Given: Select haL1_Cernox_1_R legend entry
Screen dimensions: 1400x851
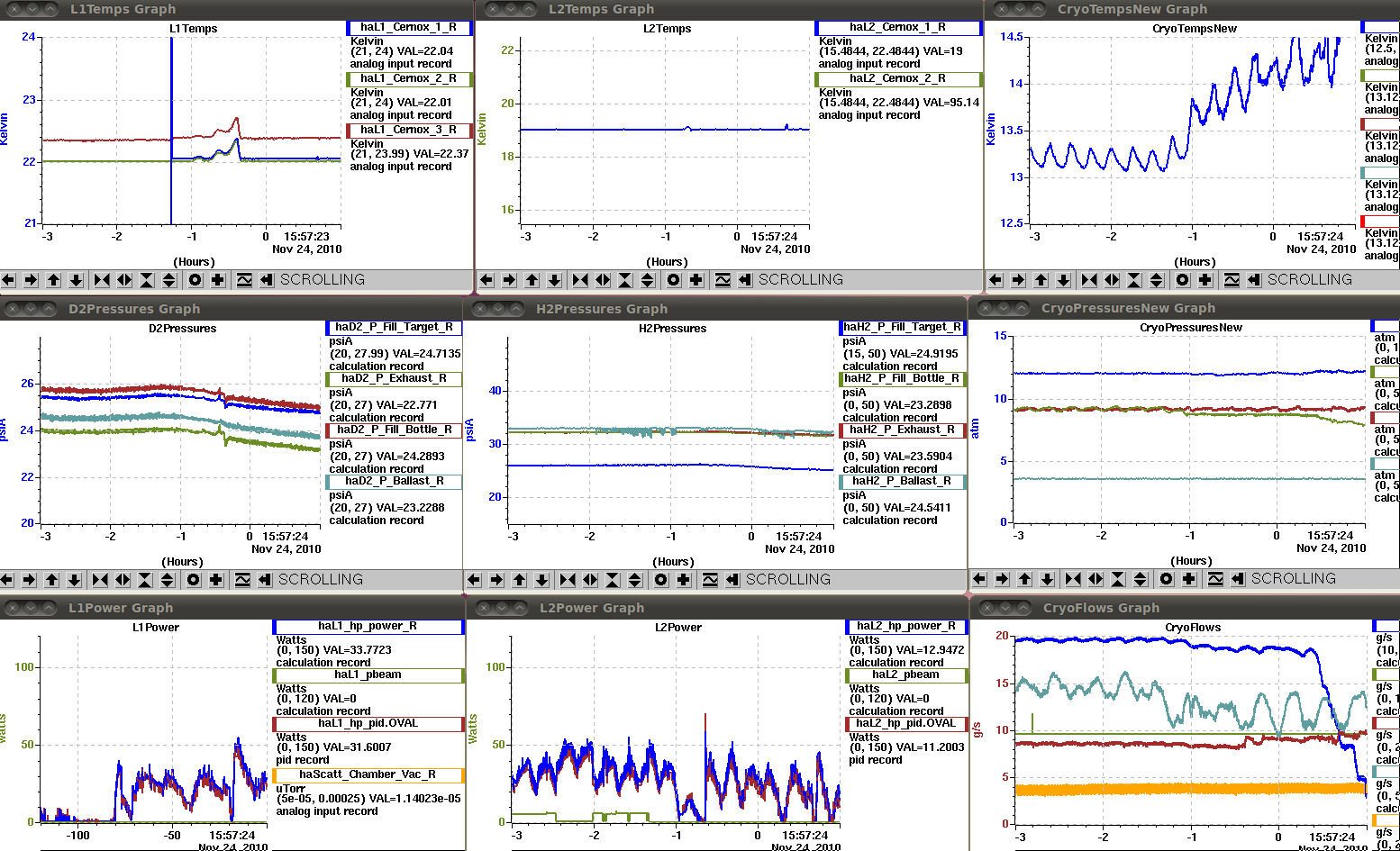Looking at the screenshot, I should 409,27.
